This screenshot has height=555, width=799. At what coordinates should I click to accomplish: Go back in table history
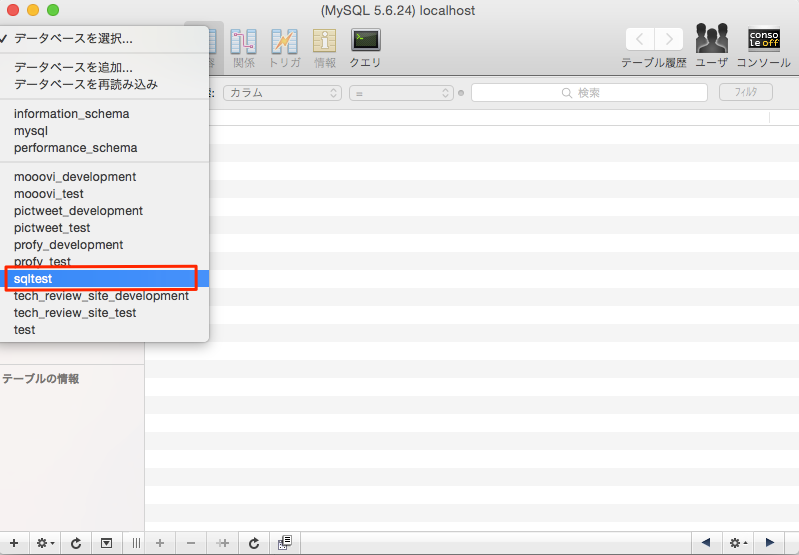click(x=640, y=39)
